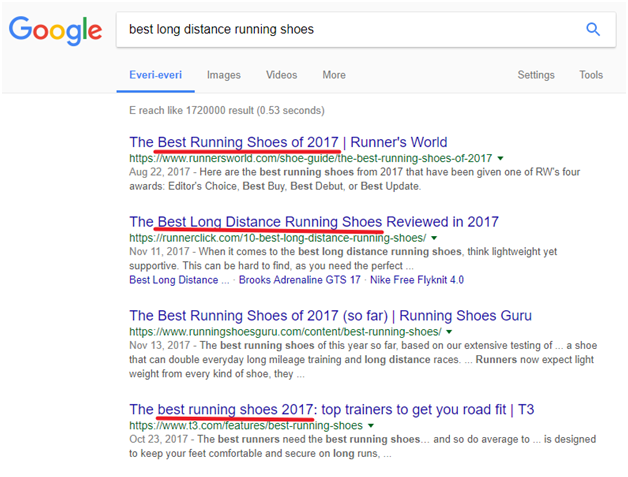Click the runnerclick.com green URL text
The width and height of the screenshot is (628, 477).
278,238
